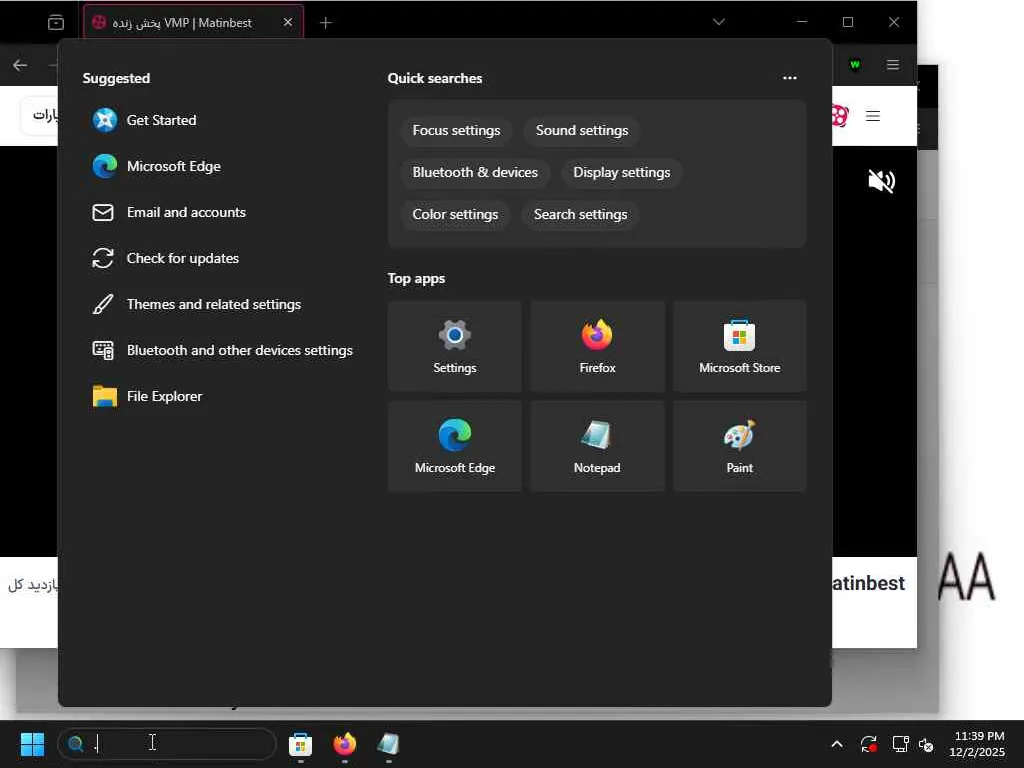Go back in the browser

[x=20, y=65]
